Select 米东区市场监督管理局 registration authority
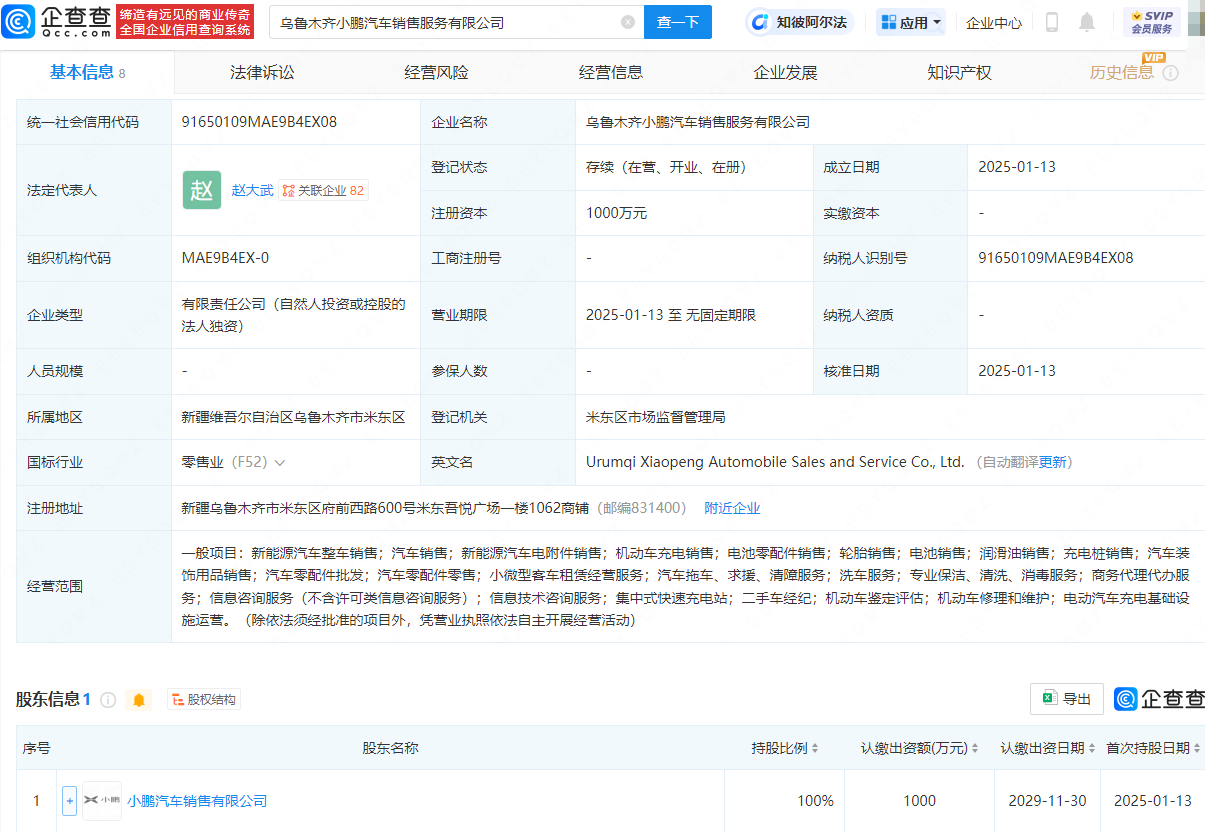This screenshot has width=1205, height=832. click(656, 417)
